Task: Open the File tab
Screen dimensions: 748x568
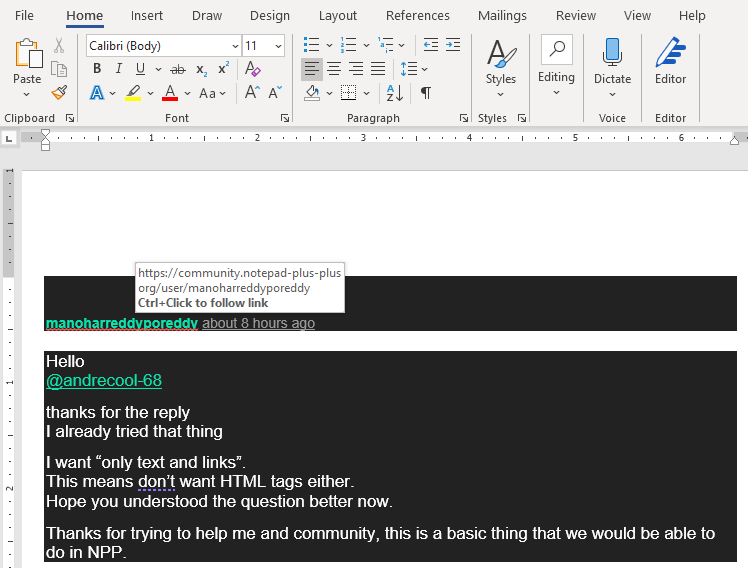Action: point(24,16)
